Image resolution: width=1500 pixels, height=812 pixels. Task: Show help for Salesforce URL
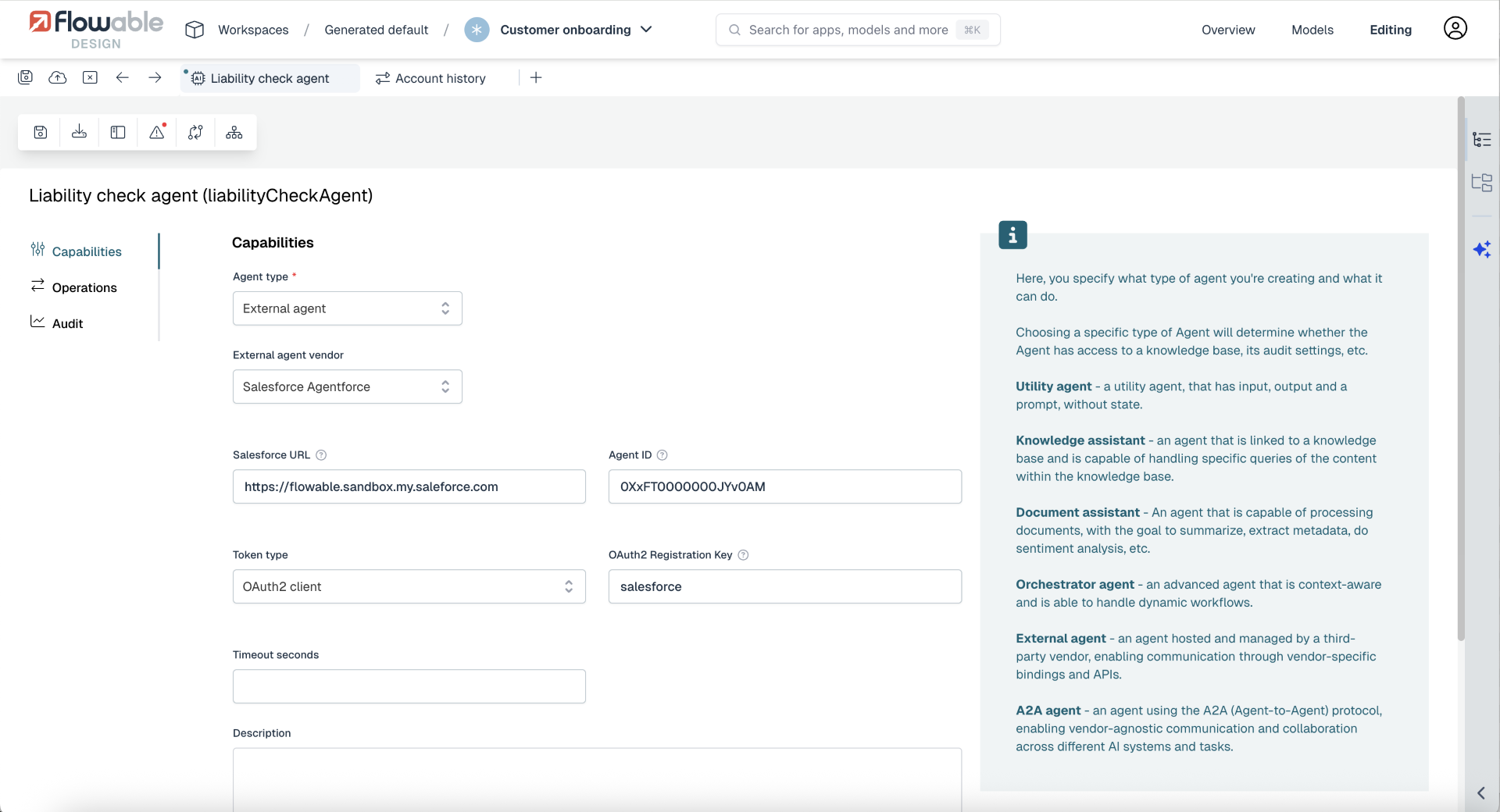click(x=320, y=455)
